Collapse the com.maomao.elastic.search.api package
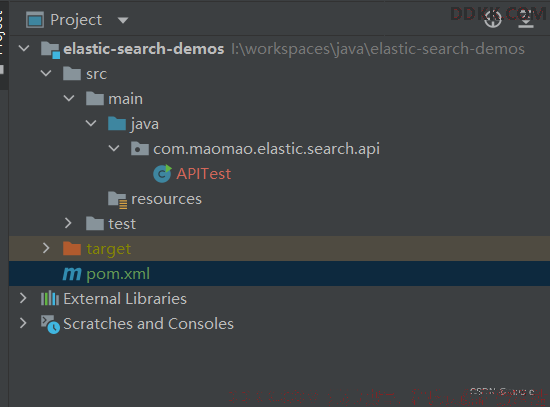The image size is (550, 407). pyautogui.click(x=114, y=148)
